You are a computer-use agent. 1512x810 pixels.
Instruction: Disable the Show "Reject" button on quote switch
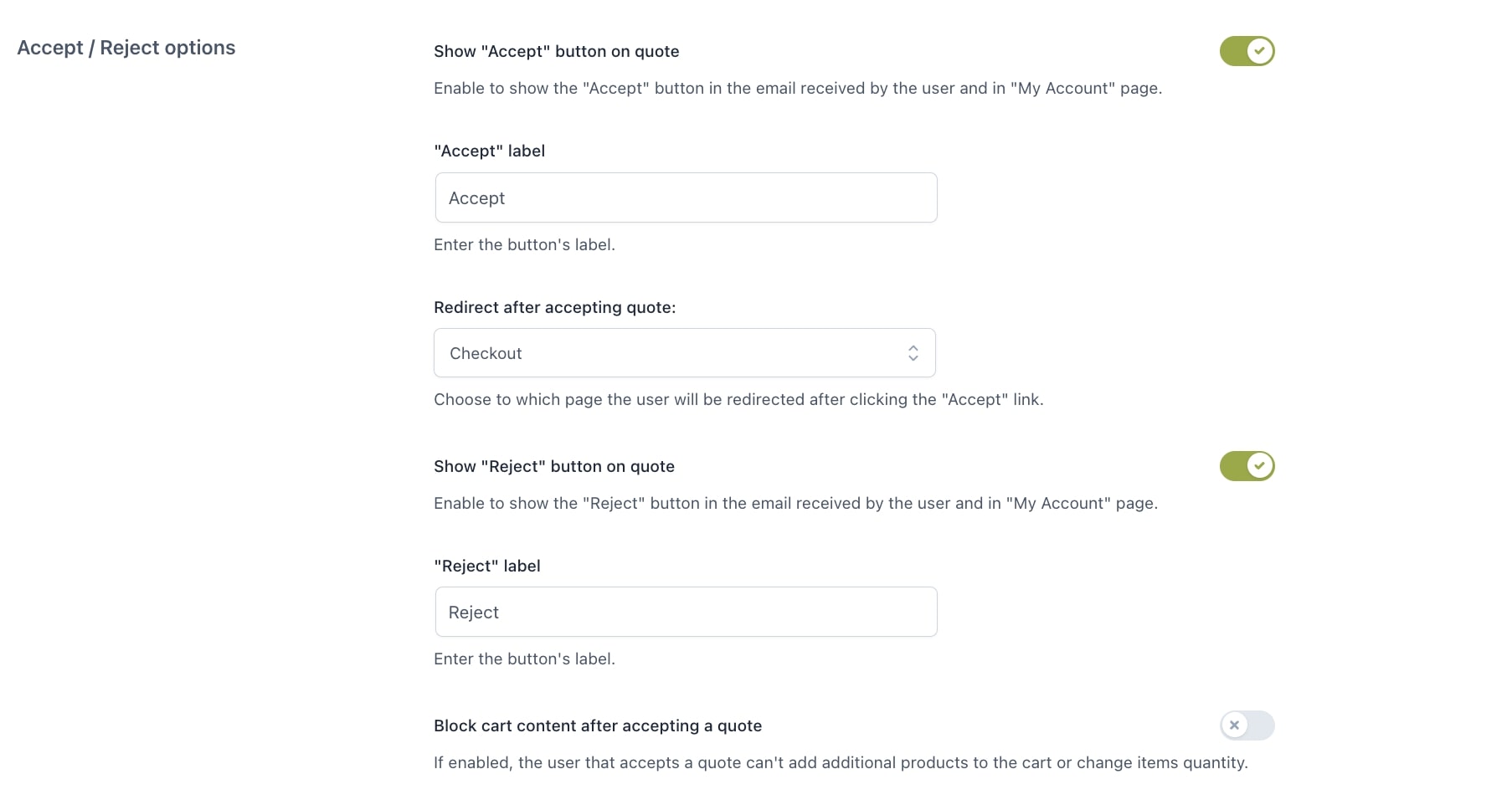click(1247, 466)
